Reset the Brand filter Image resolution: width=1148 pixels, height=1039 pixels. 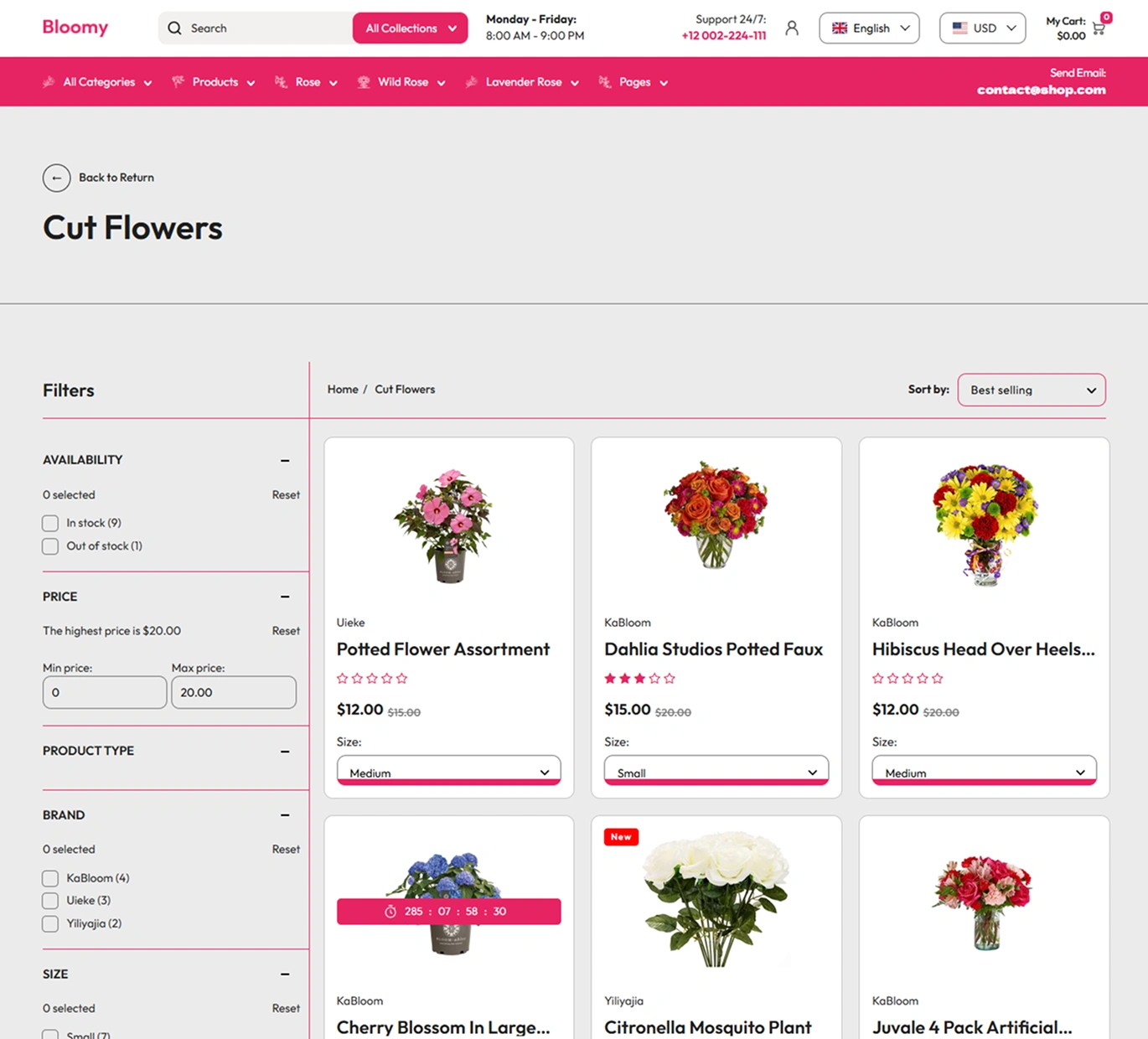tap(286, 850)
